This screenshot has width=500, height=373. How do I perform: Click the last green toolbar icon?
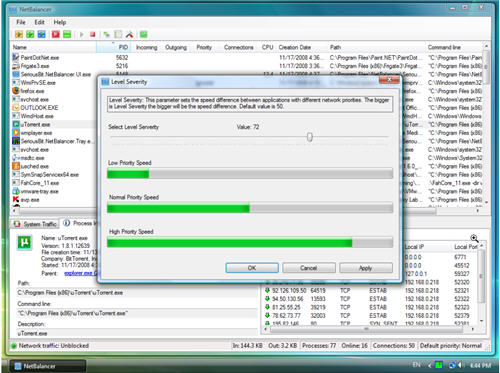point(143,34)
